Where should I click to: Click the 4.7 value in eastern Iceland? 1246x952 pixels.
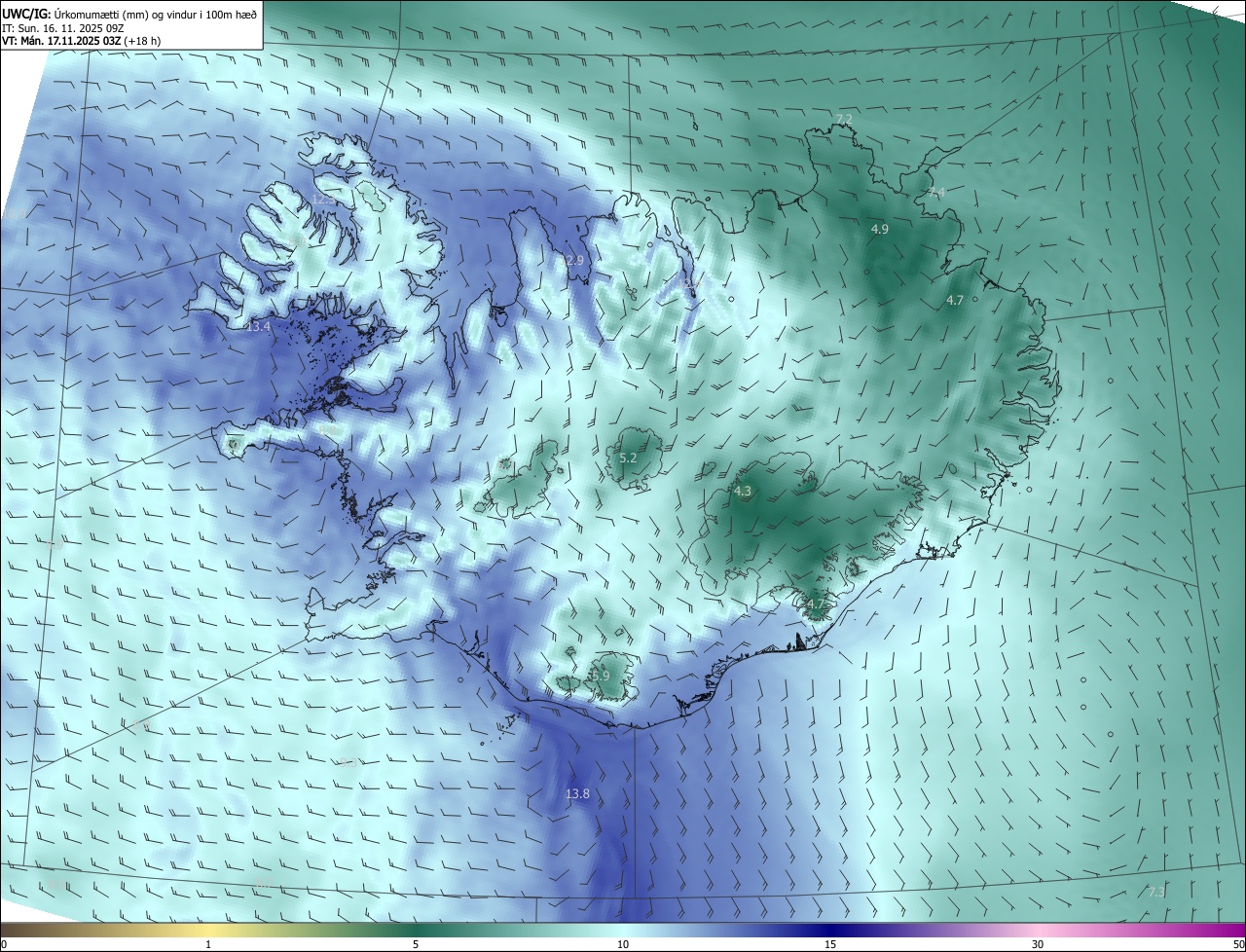(955, 301)
